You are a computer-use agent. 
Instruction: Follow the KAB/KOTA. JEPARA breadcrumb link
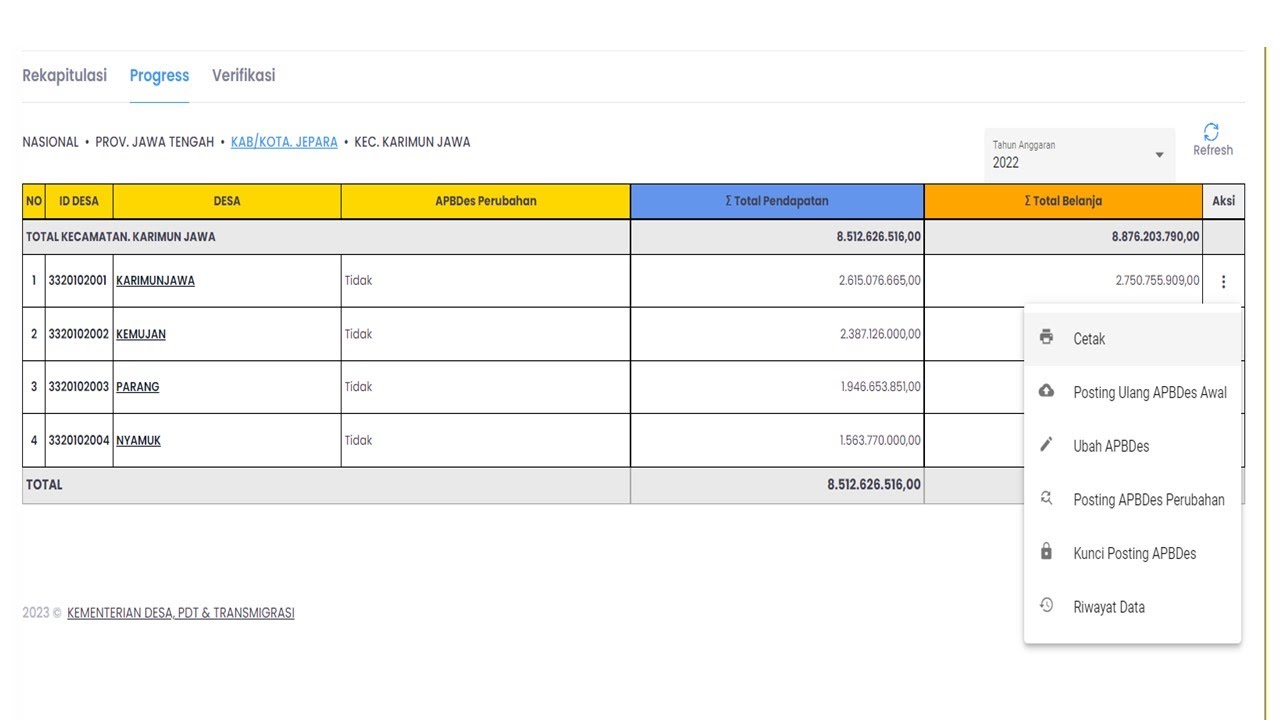tap(284, 142)
